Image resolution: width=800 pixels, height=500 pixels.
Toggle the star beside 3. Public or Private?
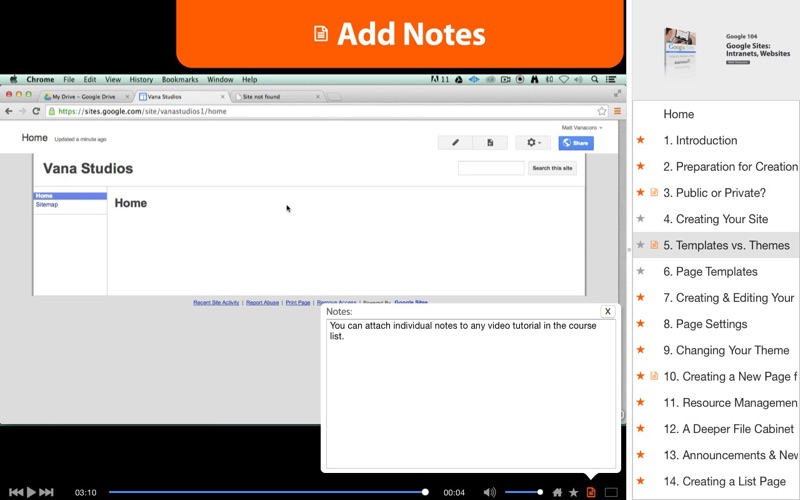[x=641, y=192]
